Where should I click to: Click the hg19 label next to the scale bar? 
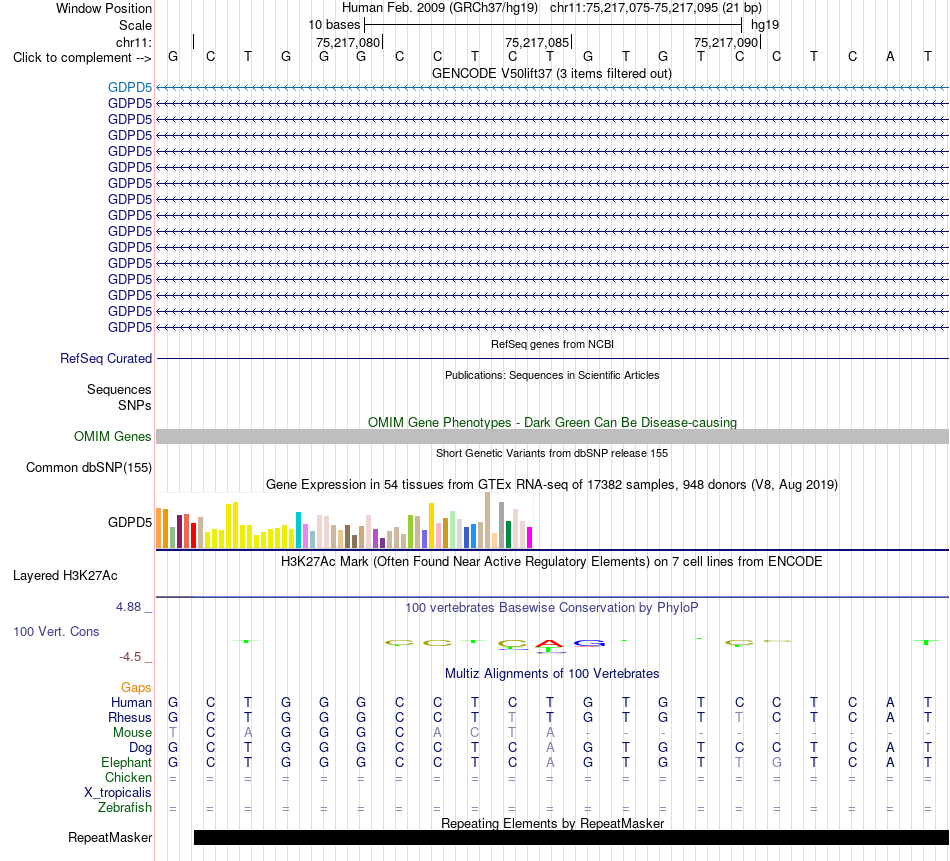(x=765, y=25)
